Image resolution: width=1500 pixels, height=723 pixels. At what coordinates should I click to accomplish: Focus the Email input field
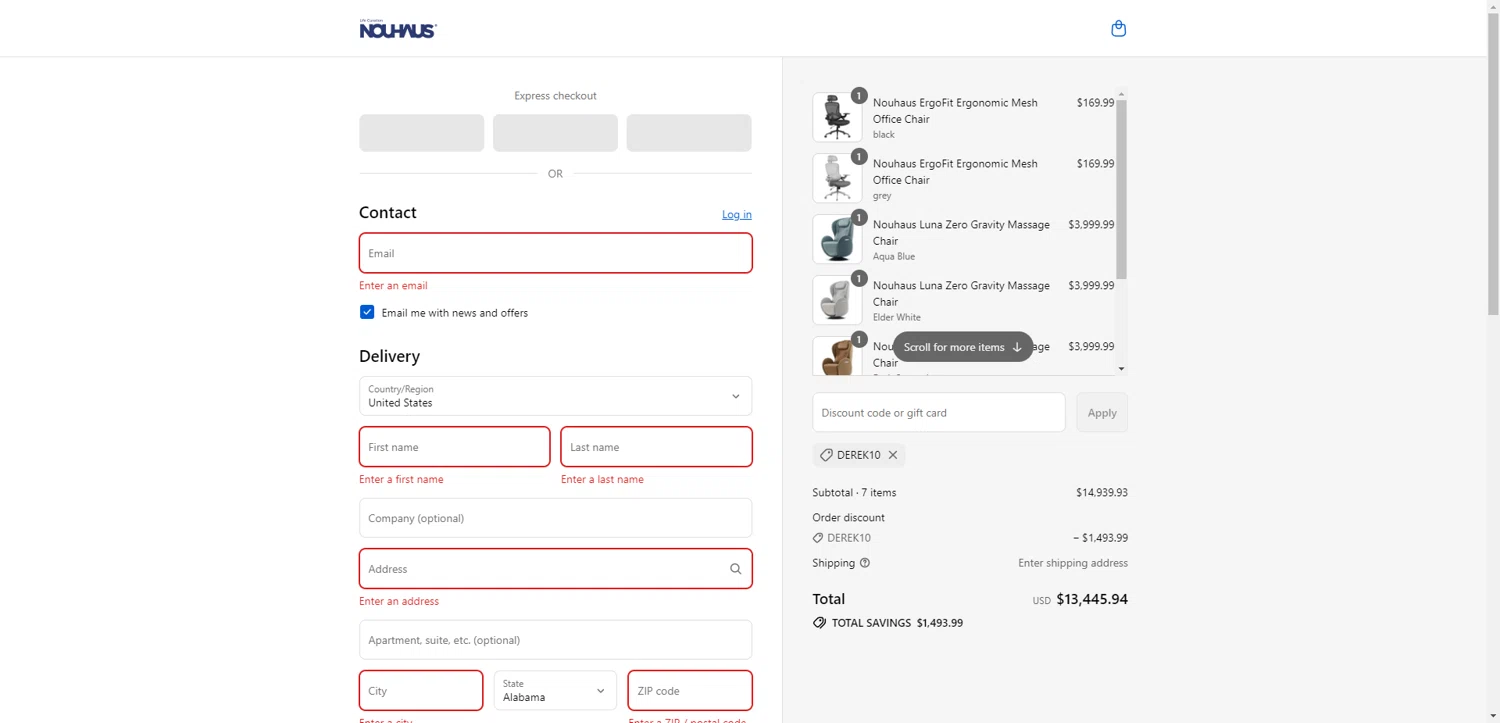point(555,253)
